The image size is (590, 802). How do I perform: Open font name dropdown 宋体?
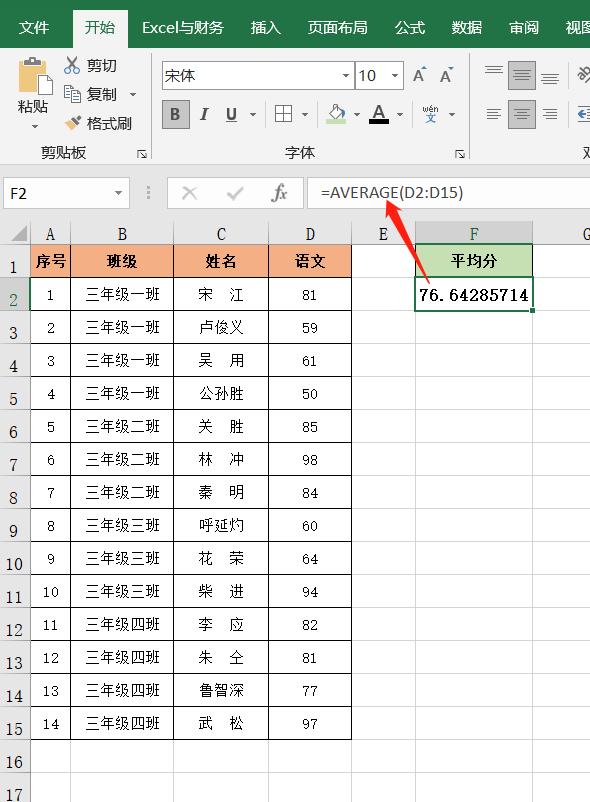point(346,76)
